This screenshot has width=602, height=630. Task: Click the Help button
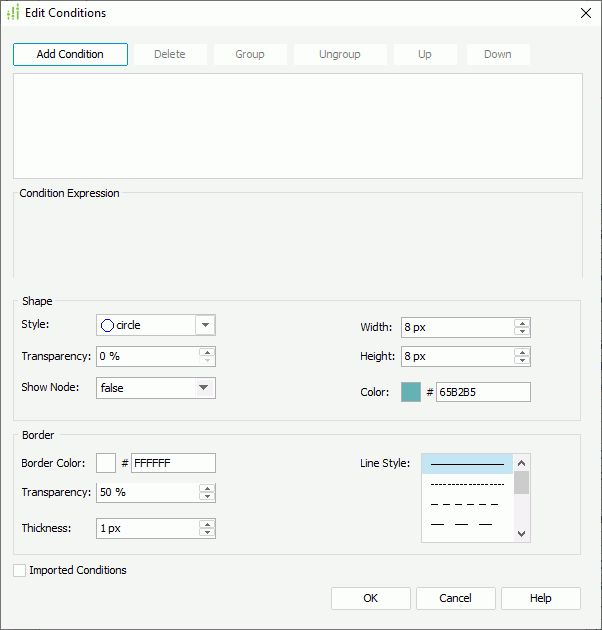541,598
